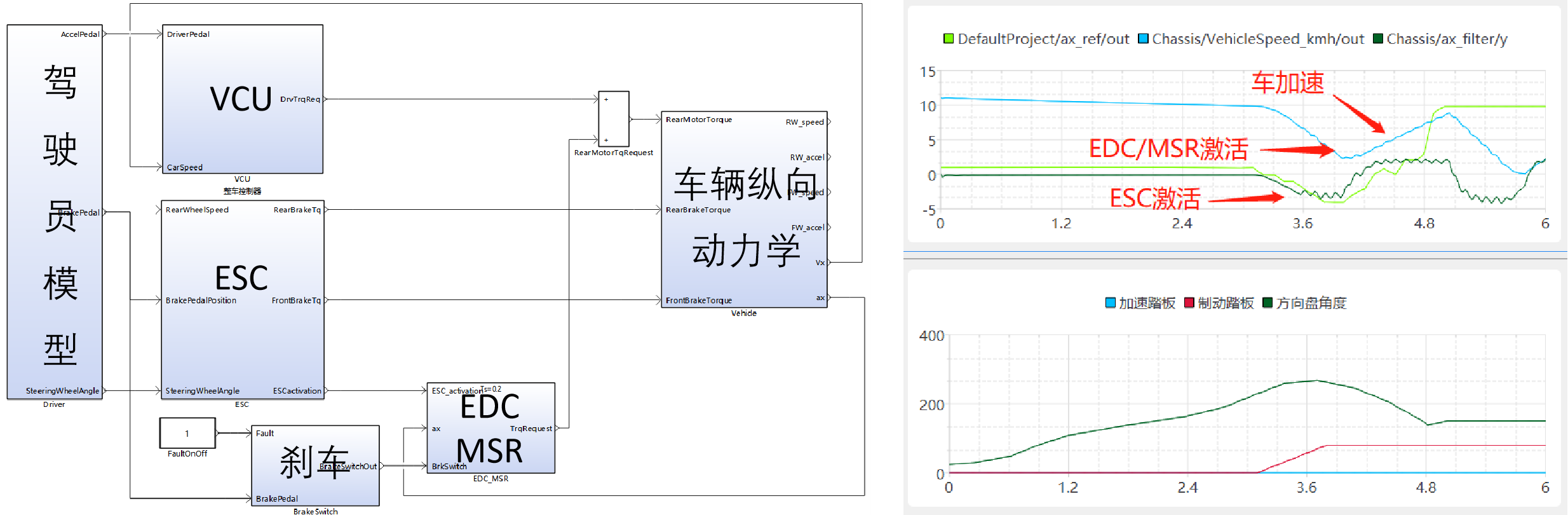Screen dimensions: 1568x515
Task: Click the TrqRequest output port on EDC MSR
Action: pyautogui.click(x=531, y=429)
